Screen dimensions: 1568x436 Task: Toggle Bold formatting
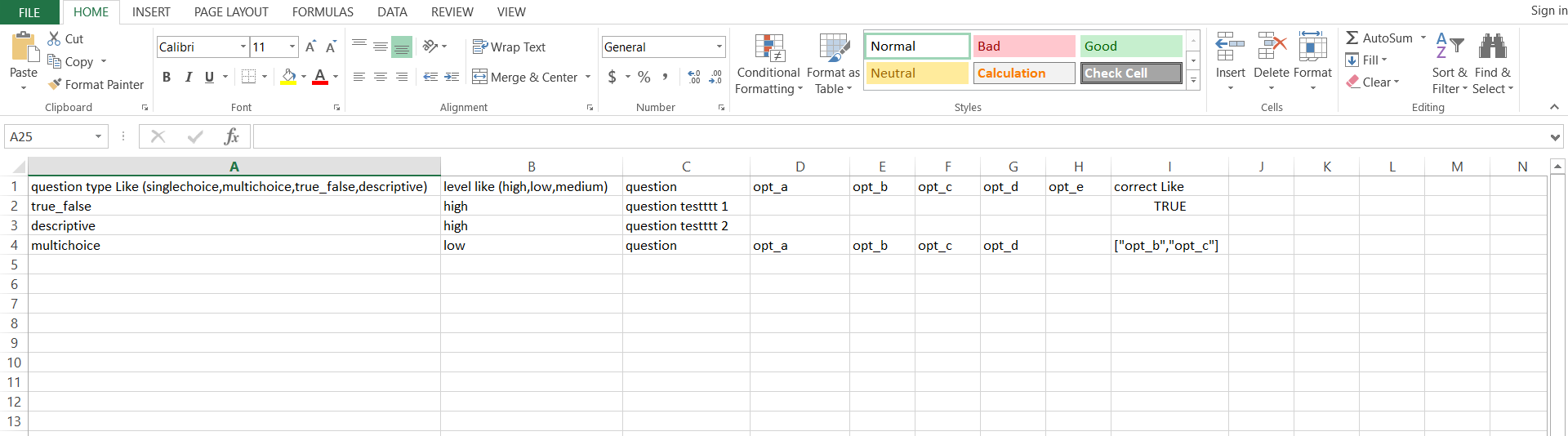coord(167,77)
